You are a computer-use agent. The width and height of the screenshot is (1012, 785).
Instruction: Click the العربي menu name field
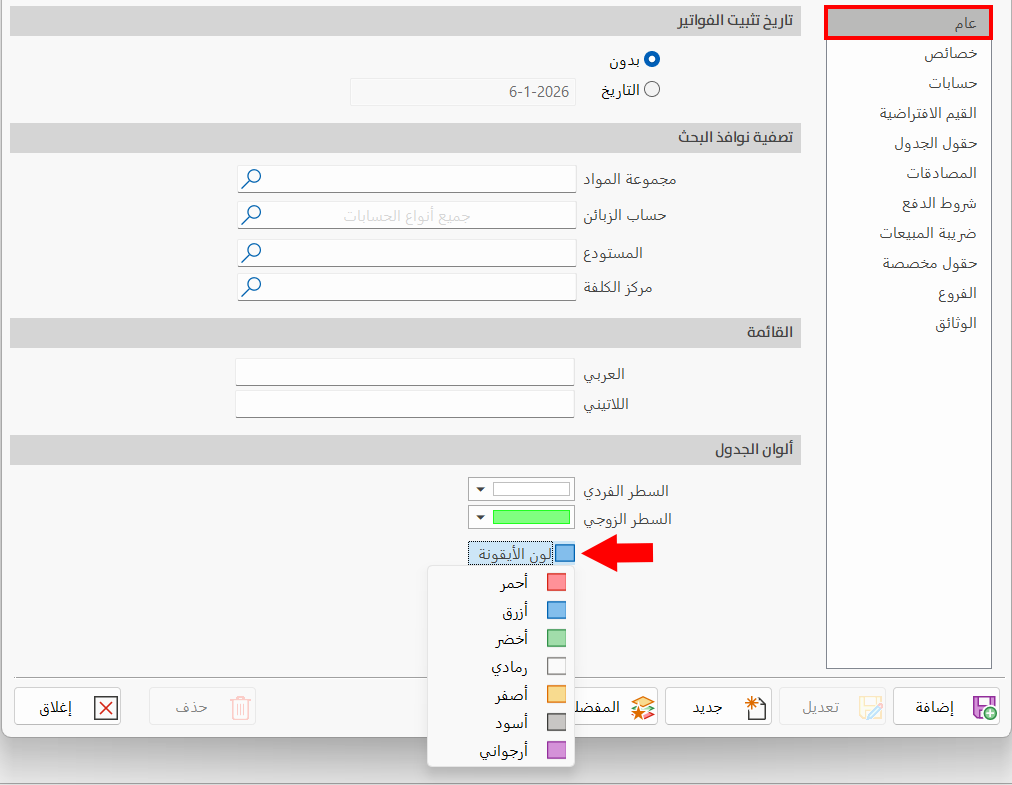coord(405,372)
